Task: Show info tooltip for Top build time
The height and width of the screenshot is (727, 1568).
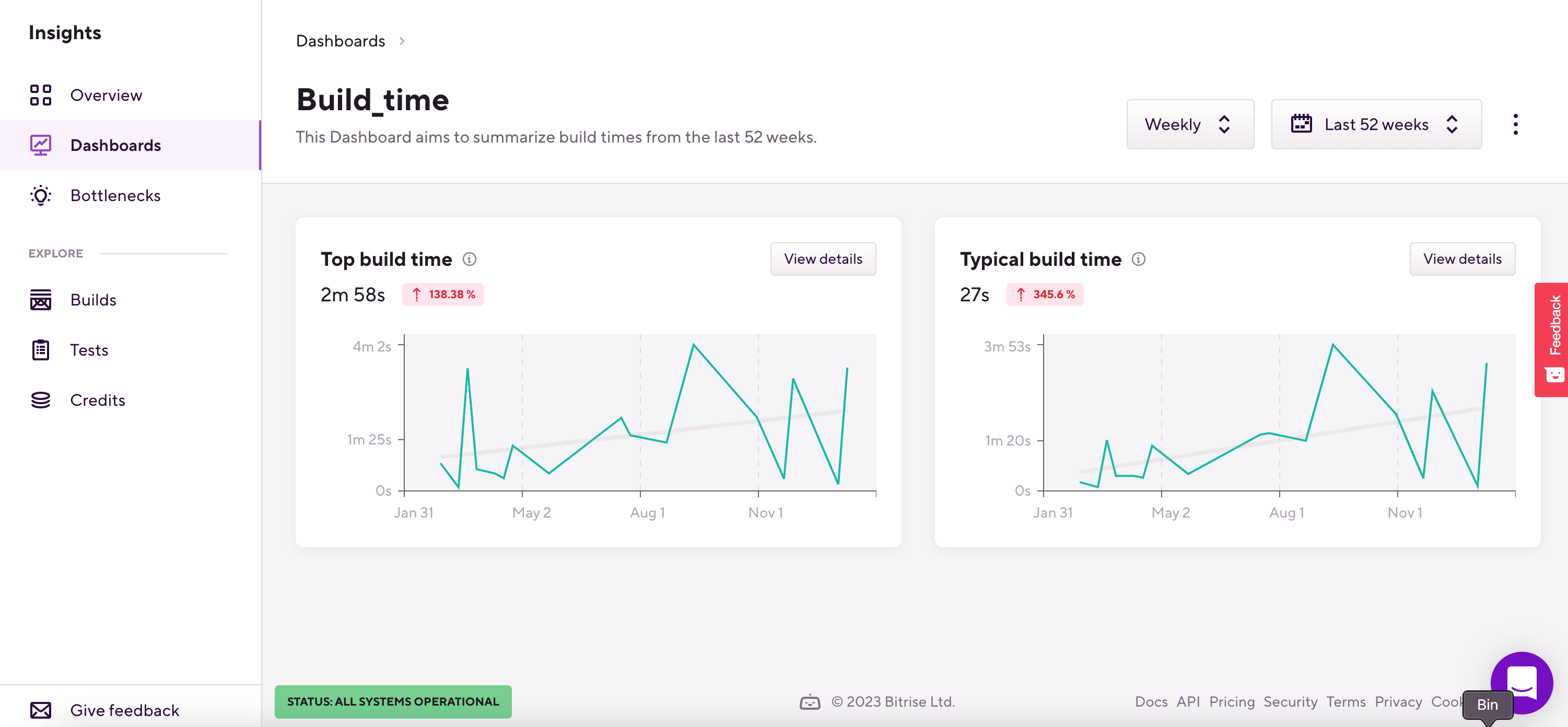Action: tap(470, 259)
